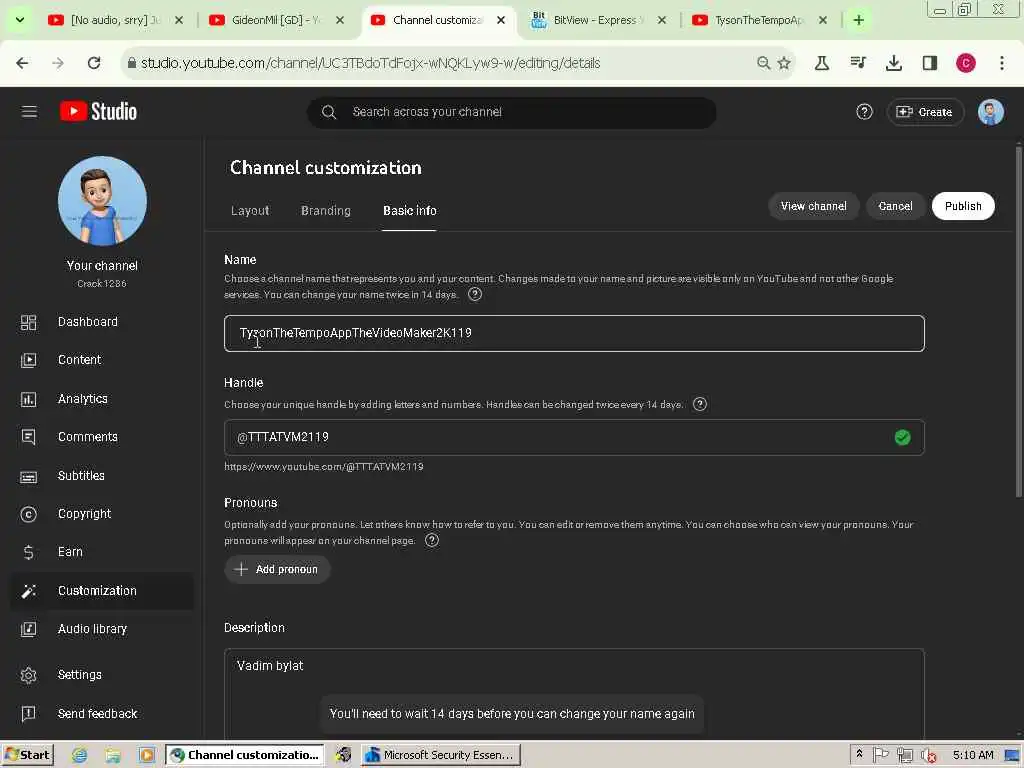Click the browser address bar URL
The height and width of the screenshot is (768, 1024).
pos(370,63)
